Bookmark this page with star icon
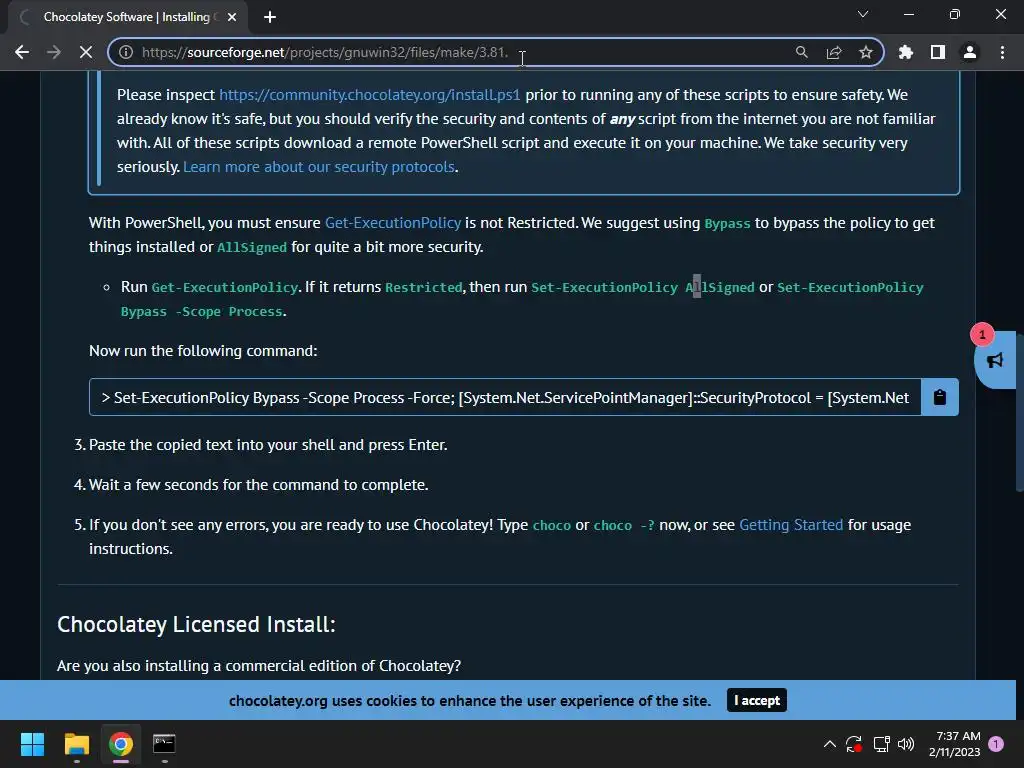Viewport: 1024px width, 768px height. [x=866, y=52]
